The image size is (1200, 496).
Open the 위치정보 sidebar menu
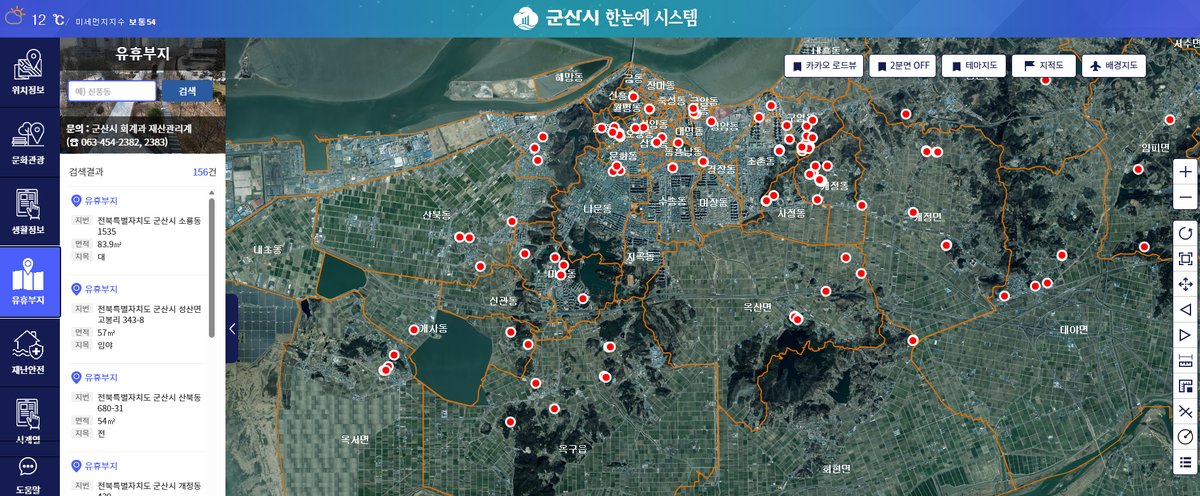29,74
